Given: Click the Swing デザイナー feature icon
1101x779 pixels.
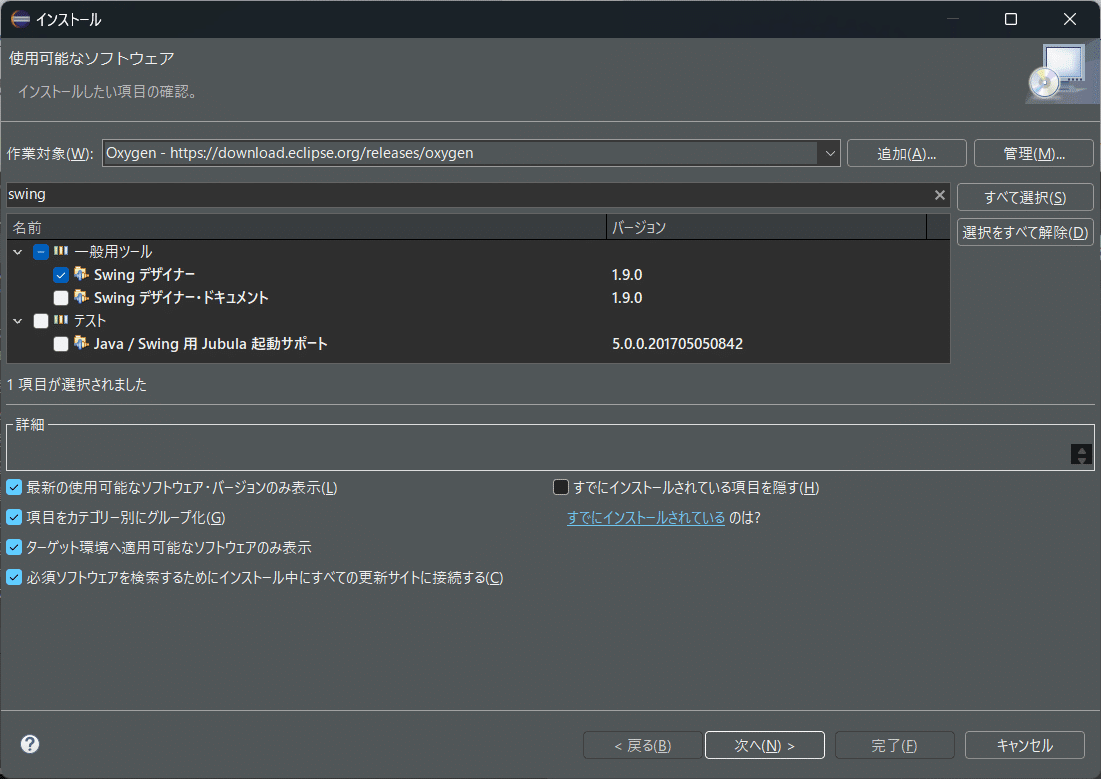Looking at the screenshot, I should click(x=81, y=274).
